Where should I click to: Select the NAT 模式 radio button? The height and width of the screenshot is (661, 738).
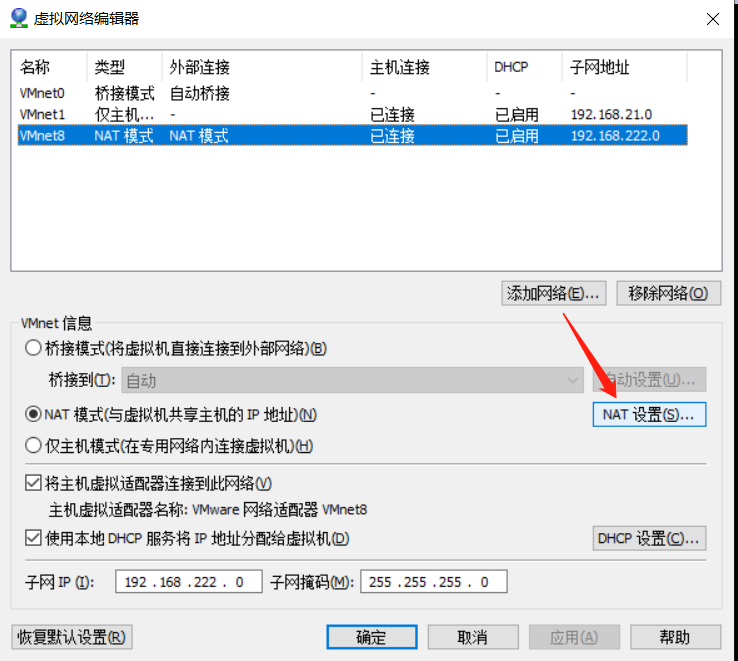tap(33, 415)
